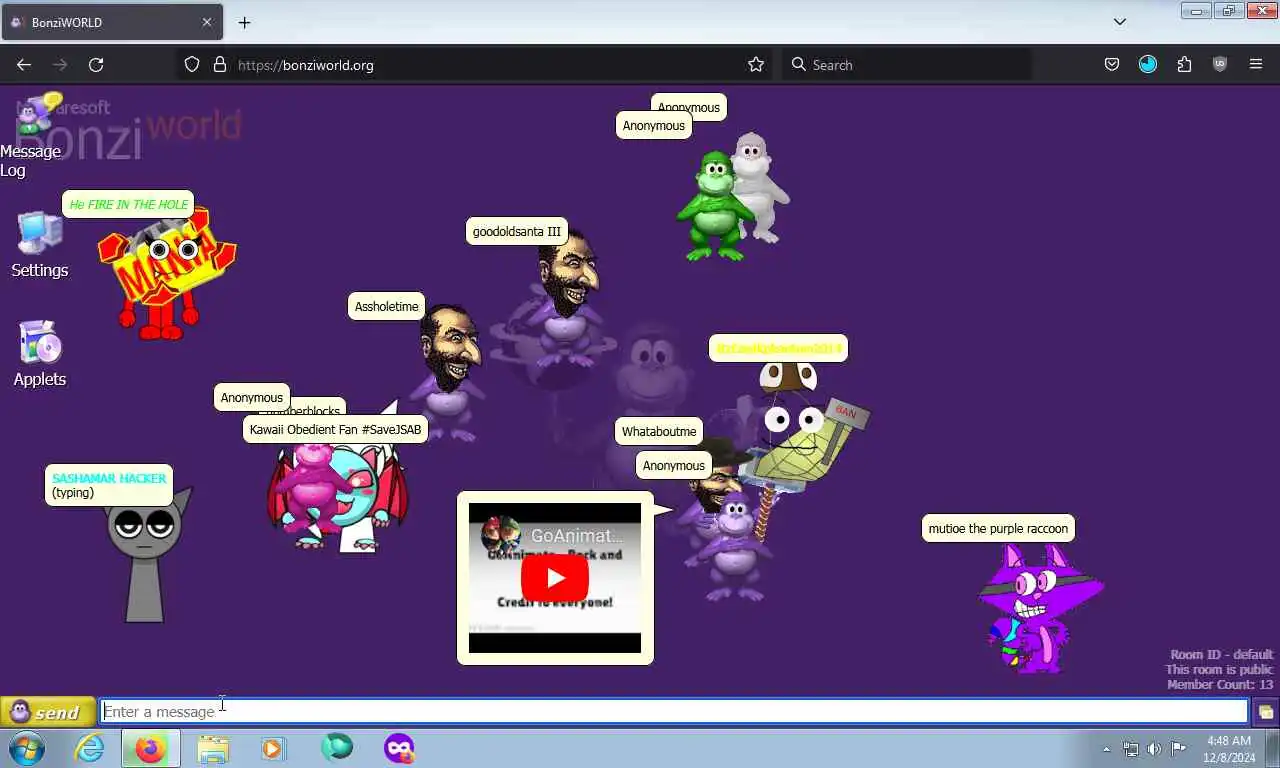Click the MANIA red character avatar
This screenshot has width=1280, height=768.
[x=165, y=274]
